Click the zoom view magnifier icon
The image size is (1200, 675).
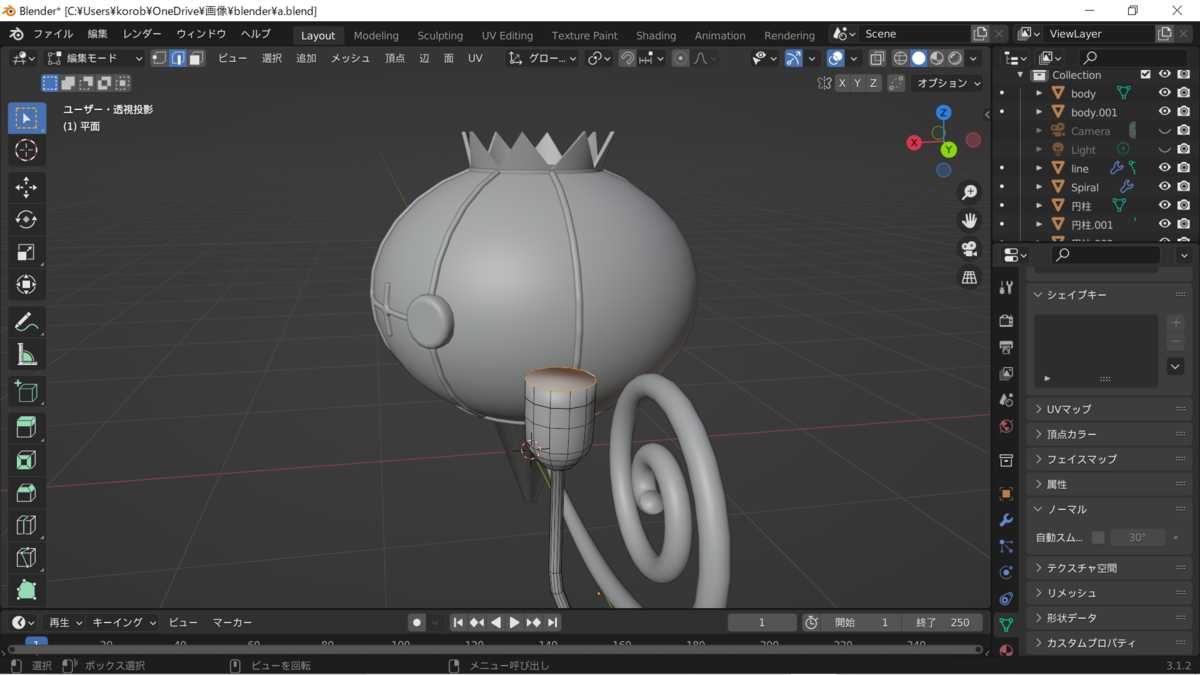(969, 192)
